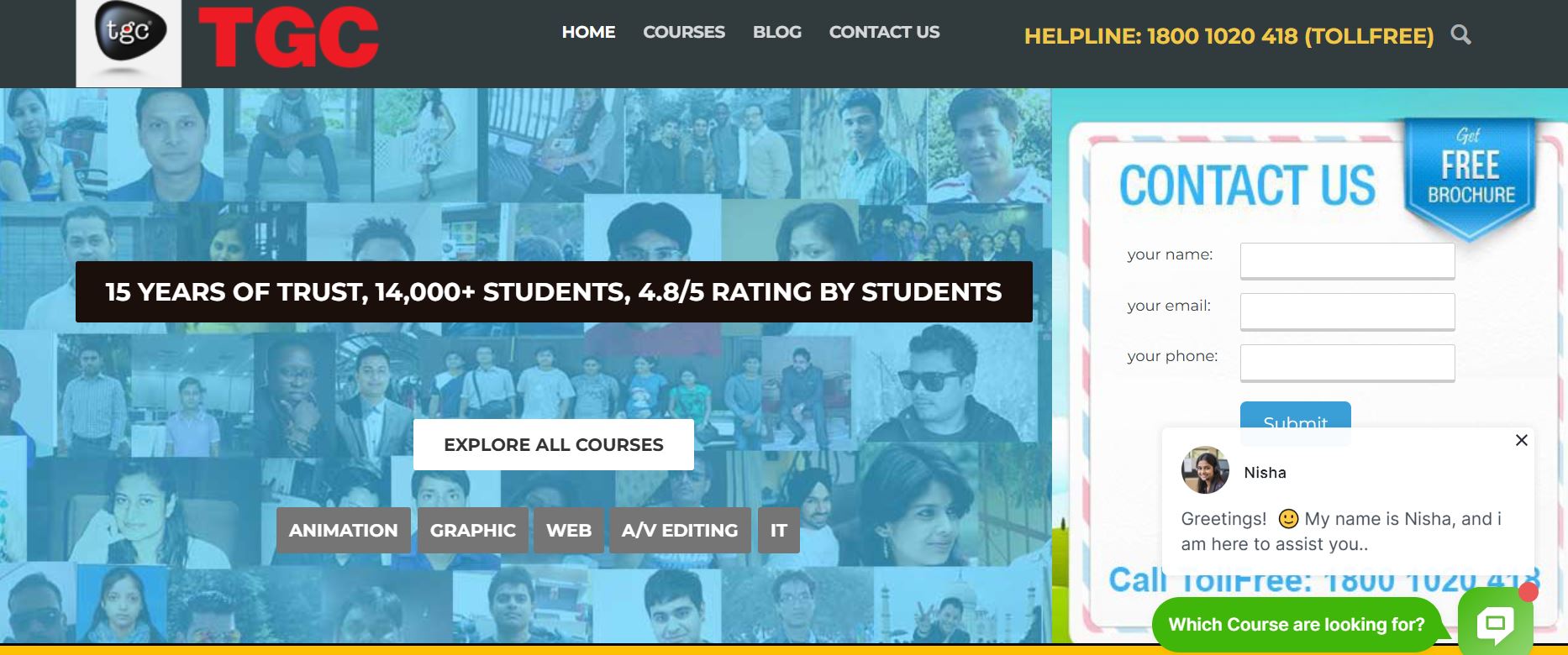The height and width of the screenshot is (655, 1568).
Task: Close the Nisha chat popup
Action: click(x=1521, y=440)
